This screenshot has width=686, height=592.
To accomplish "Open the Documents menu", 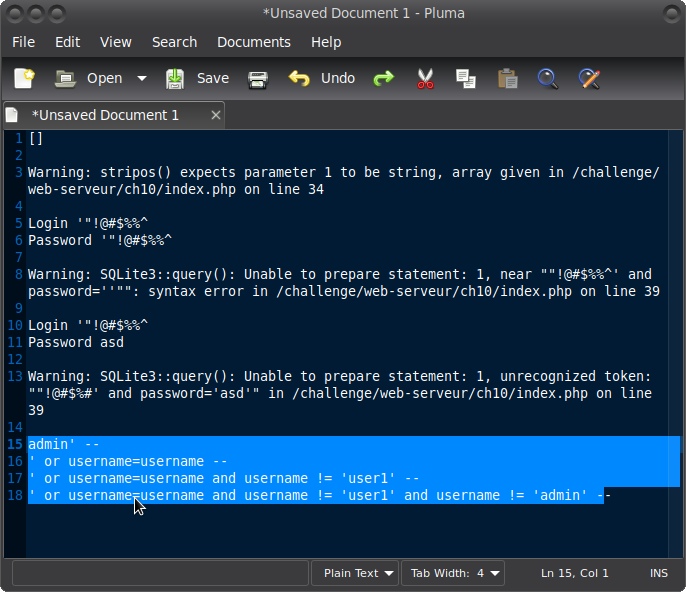I will pyautogui.click(x=254, y=42).
